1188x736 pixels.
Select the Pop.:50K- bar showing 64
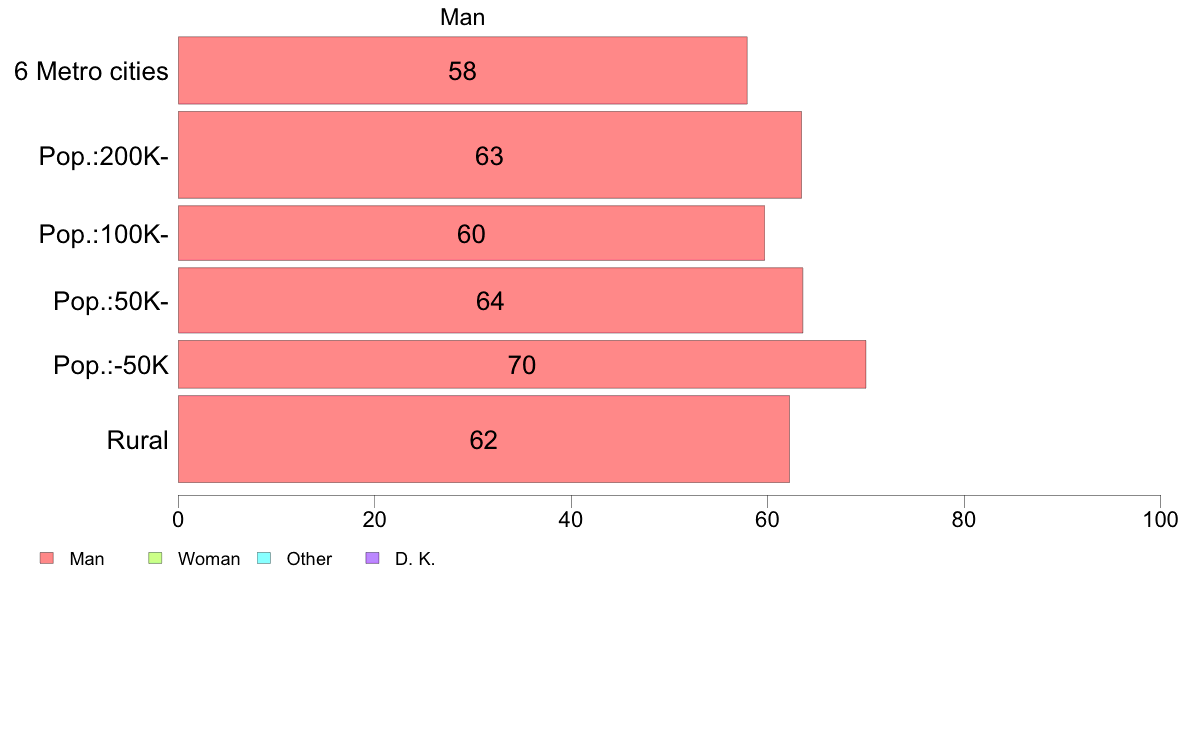490,300
